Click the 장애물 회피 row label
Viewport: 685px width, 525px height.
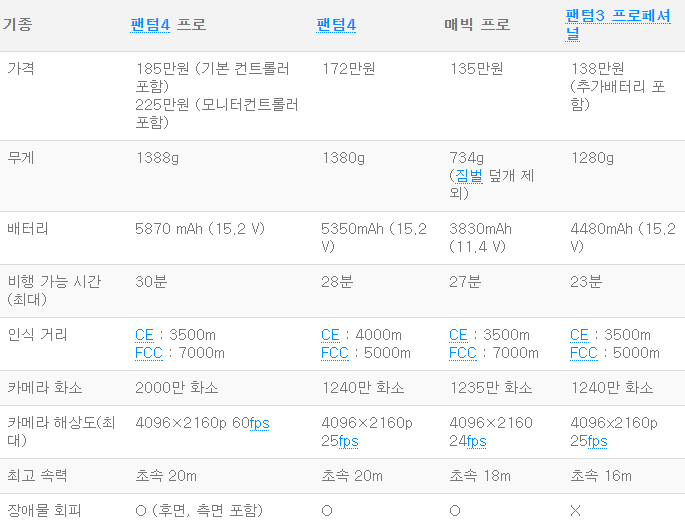tap(44, 510)
